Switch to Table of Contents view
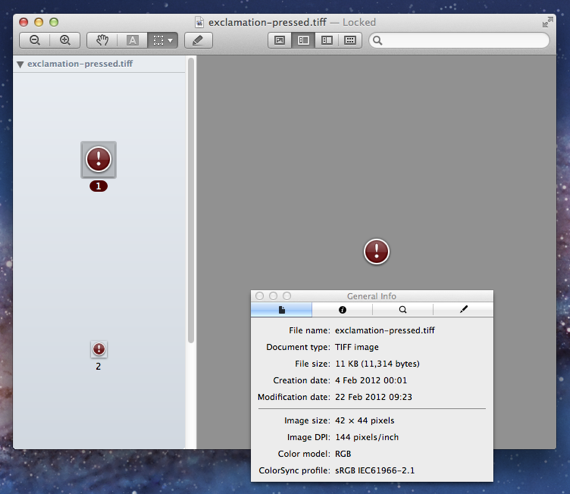 327,40
